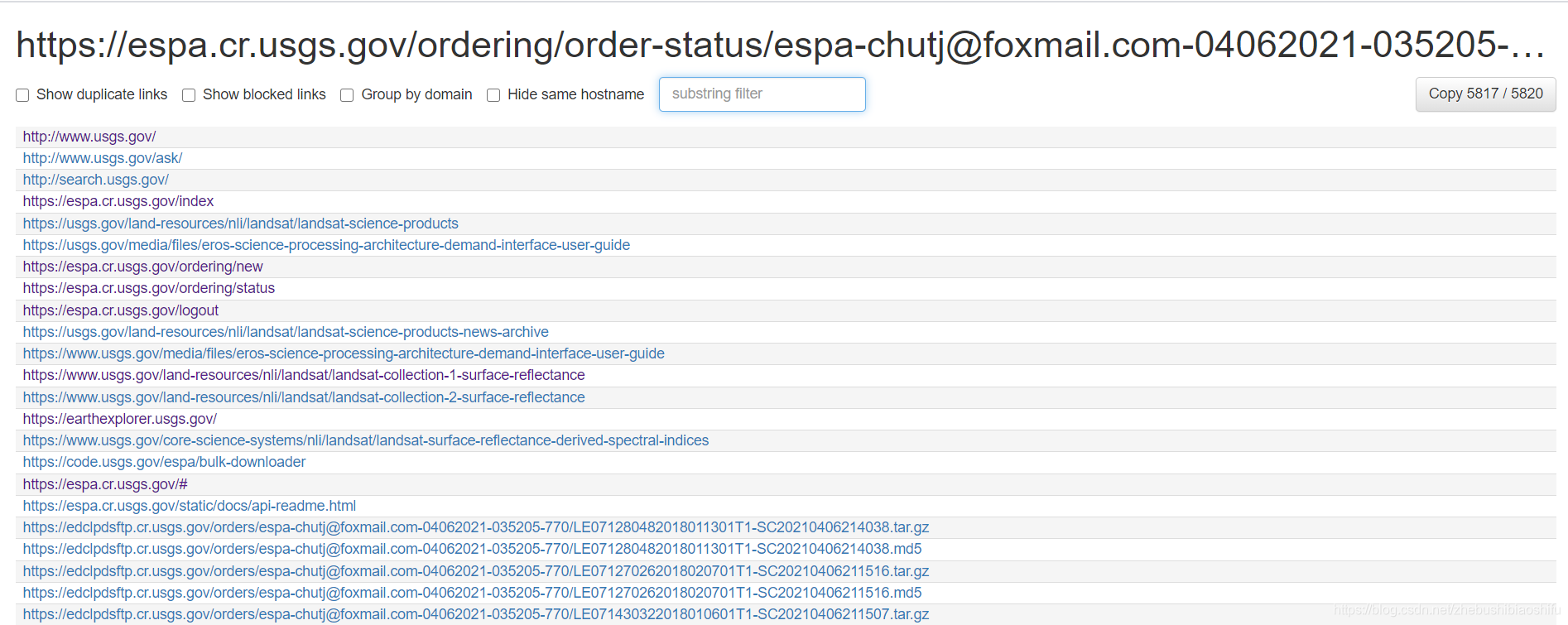The width and height of the screenshot is (1568, 625).
Task: Open the landsat-science-products link
Action: [x=240, y=224]
